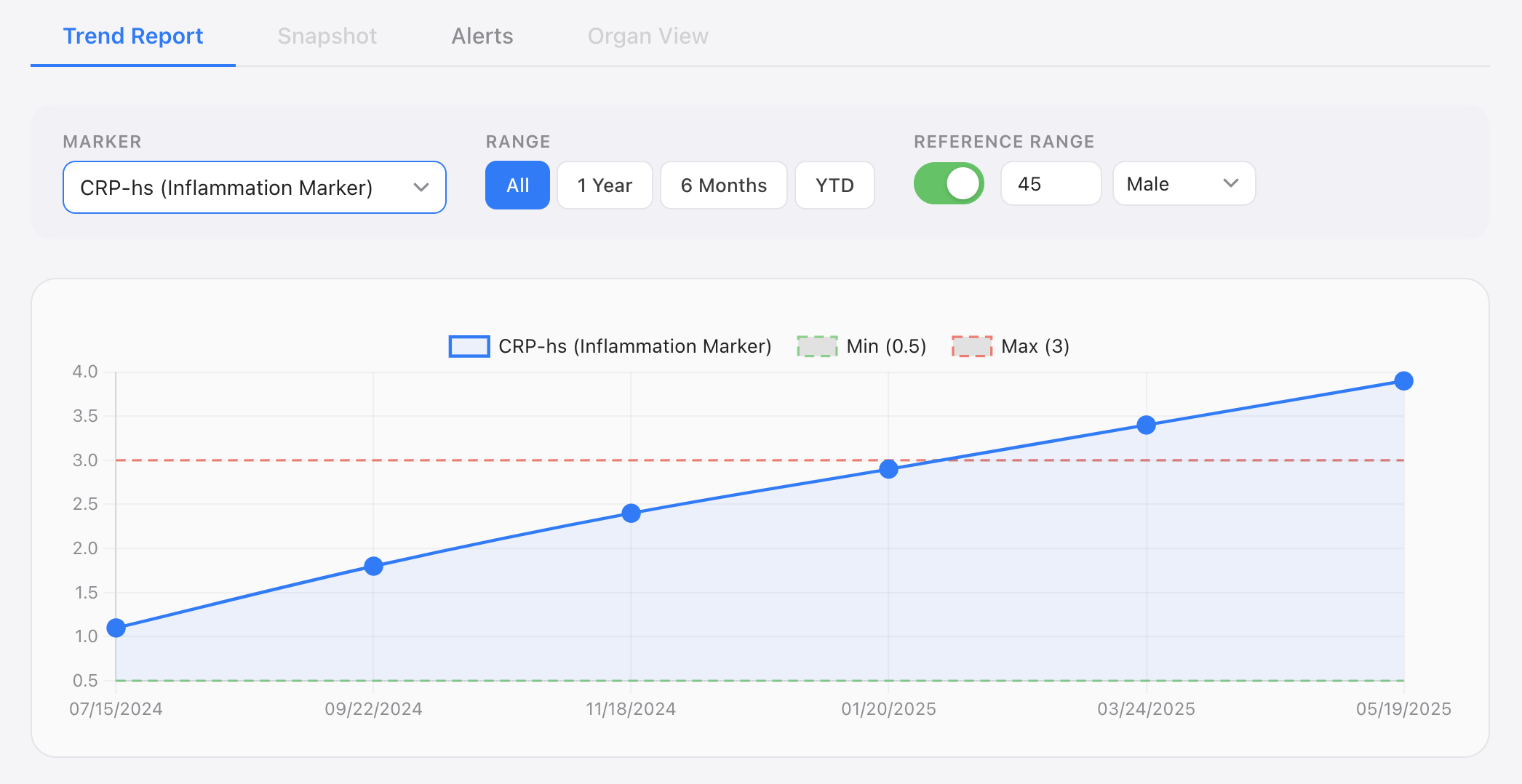Edit the age field showing 45
Screen dimensions: 1522x784
(1051, 184)
